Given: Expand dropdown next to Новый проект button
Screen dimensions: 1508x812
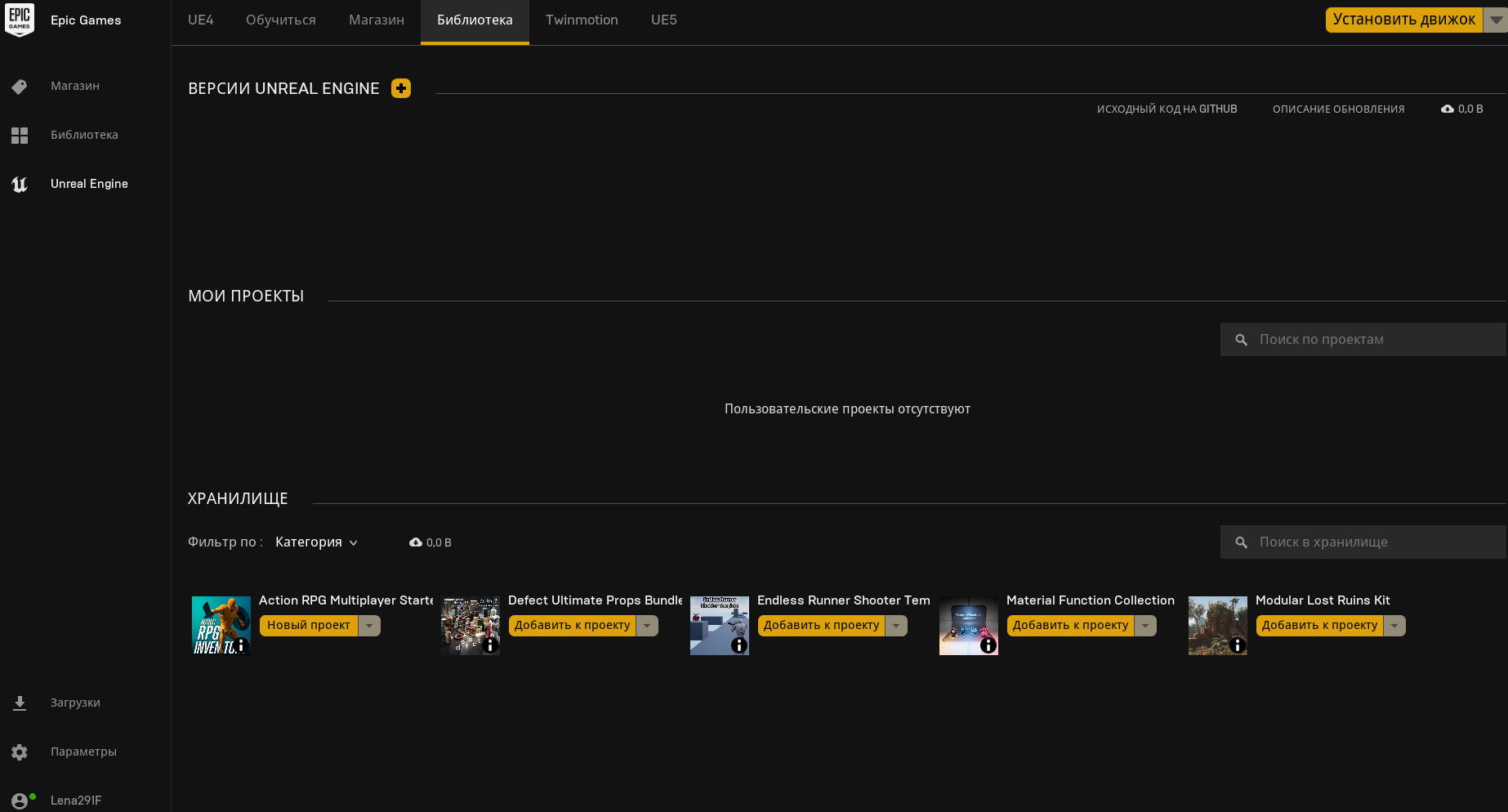Looking at the screenshot, I should pos(369,626).
